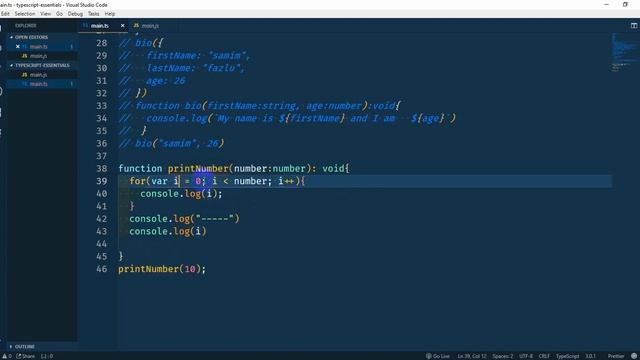Click line number 33 in the gutter
This screenshot has width=640, height=360.
(102, 106)
